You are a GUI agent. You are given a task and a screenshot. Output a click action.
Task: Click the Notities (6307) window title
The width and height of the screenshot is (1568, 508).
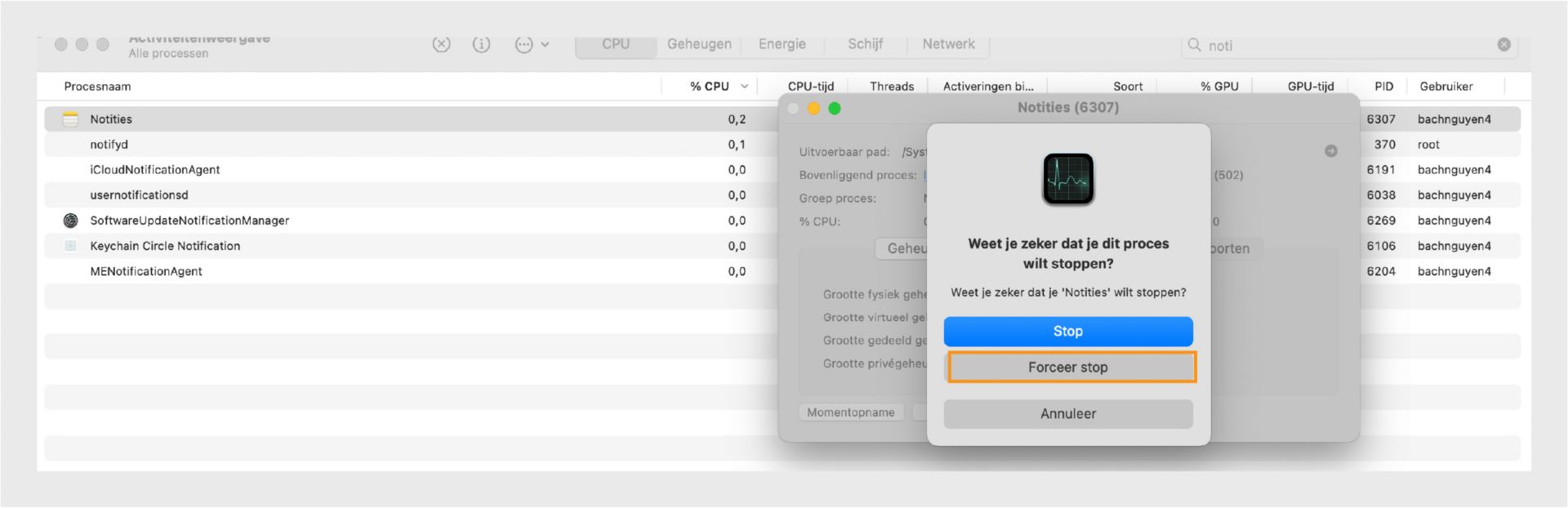tap(1068, 108)
